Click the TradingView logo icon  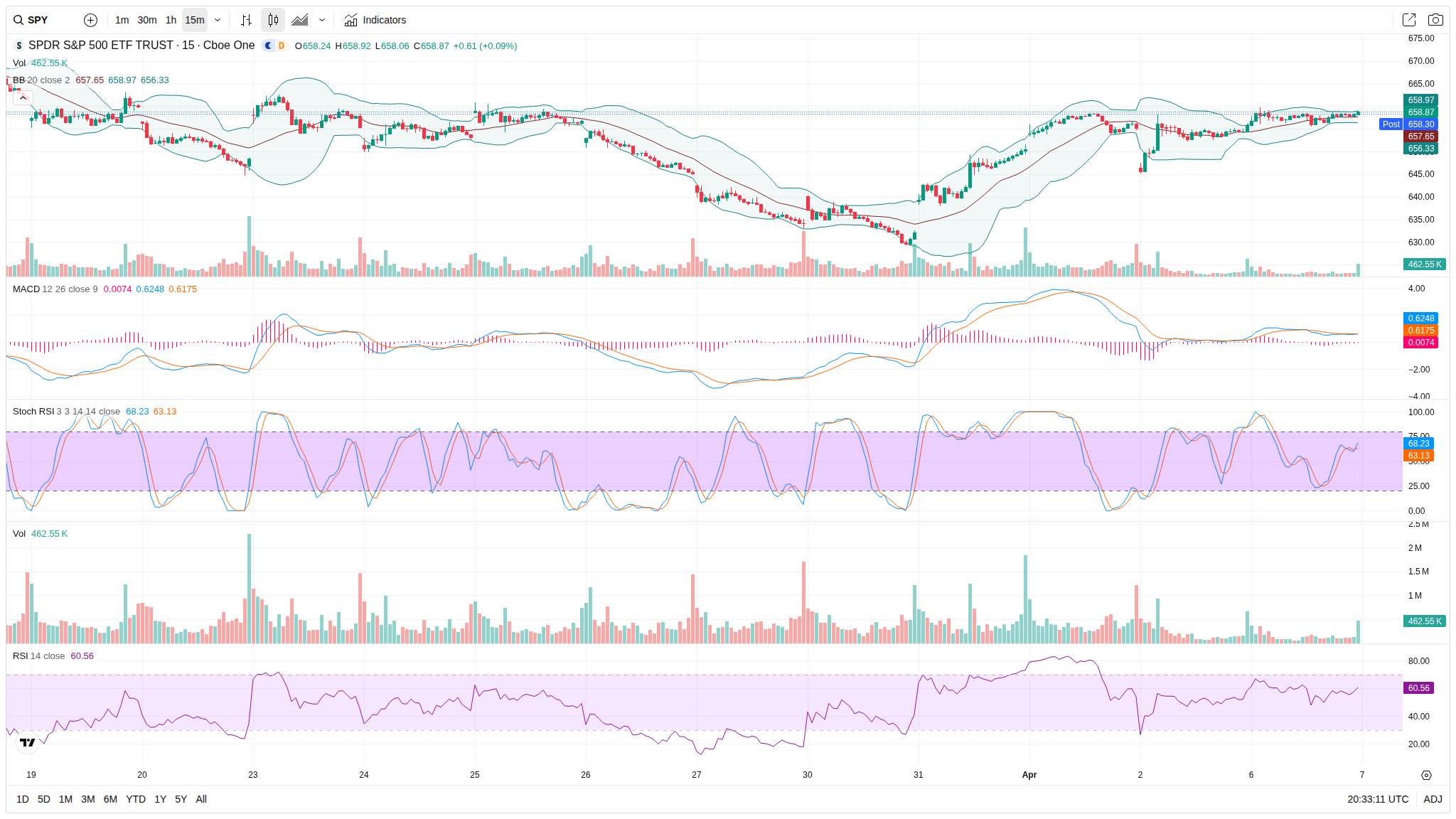pyautogui.click(x=28, y=742)
